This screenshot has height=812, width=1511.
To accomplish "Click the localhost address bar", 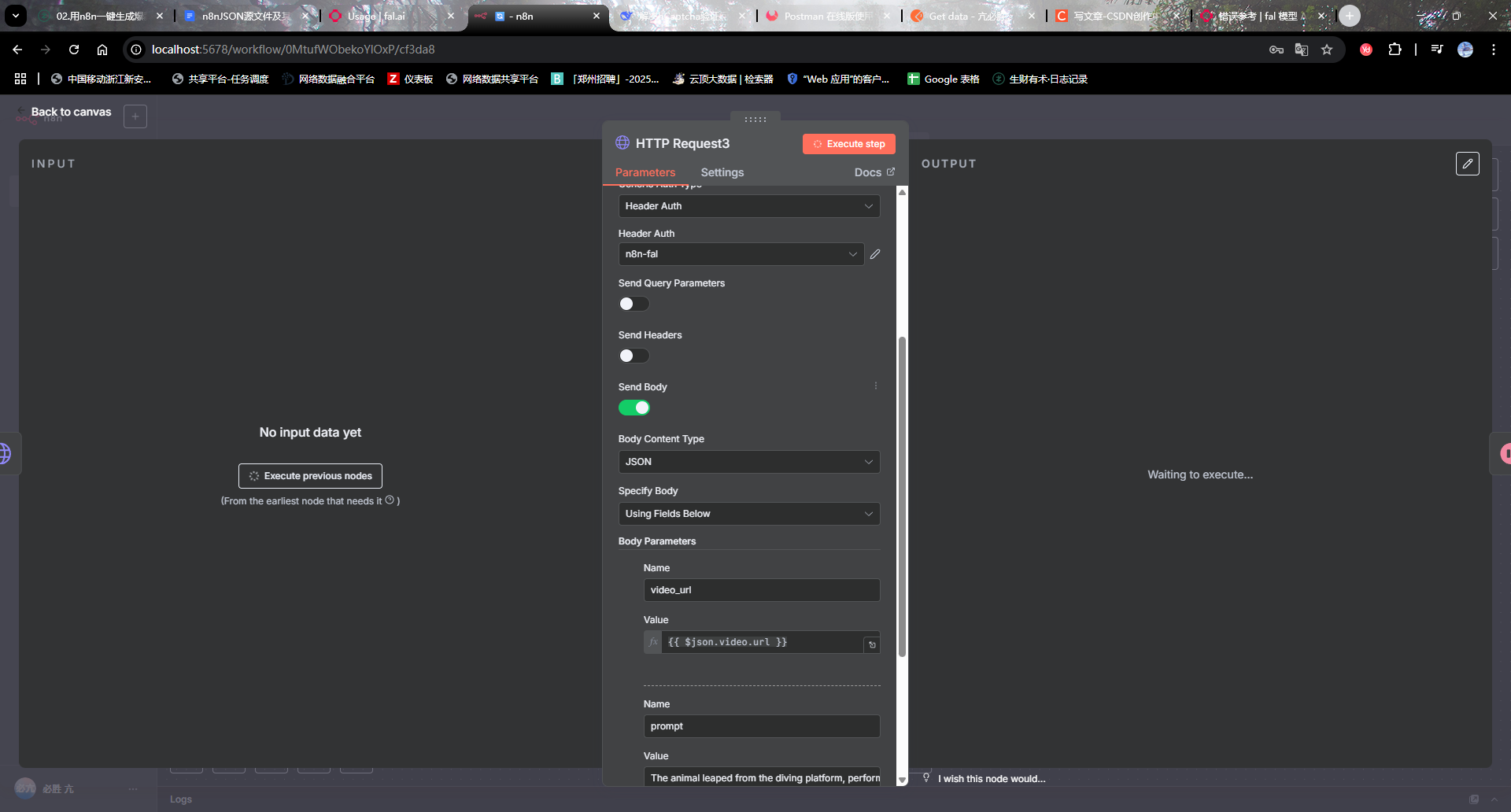I will click(x=693, y=50).
